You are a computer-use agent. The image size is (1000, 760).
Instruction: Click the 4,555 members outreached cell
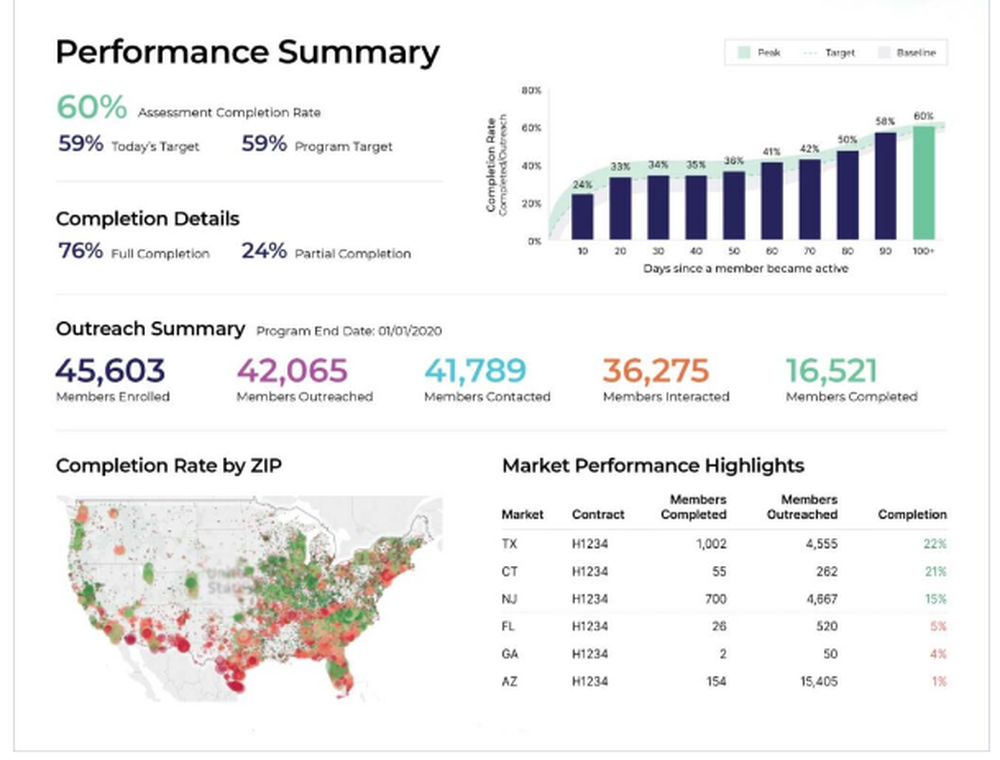pyautogui.click(x=822, y=544)
